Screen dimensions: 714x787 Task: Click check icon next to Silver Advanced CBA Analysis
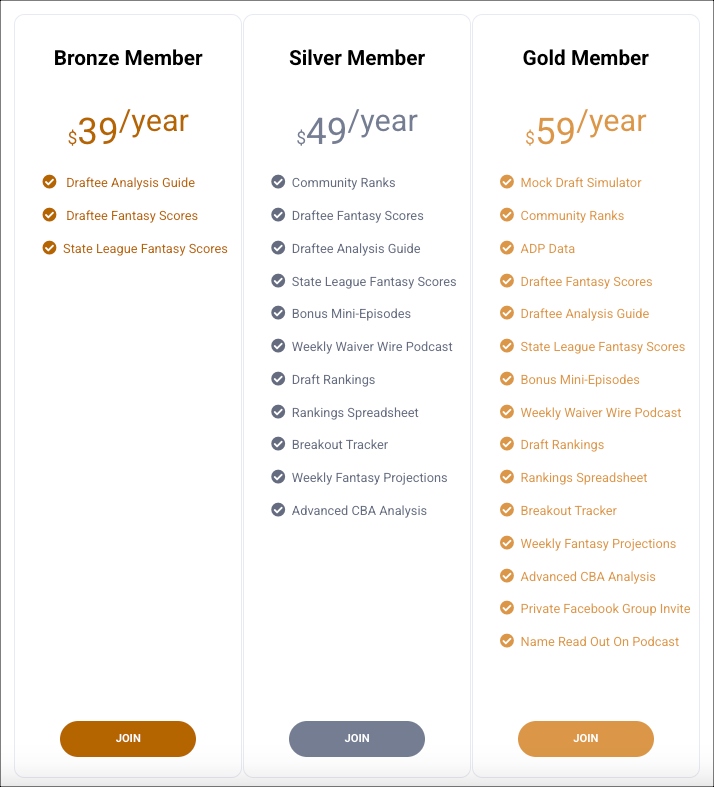click(x=278, y=510)
